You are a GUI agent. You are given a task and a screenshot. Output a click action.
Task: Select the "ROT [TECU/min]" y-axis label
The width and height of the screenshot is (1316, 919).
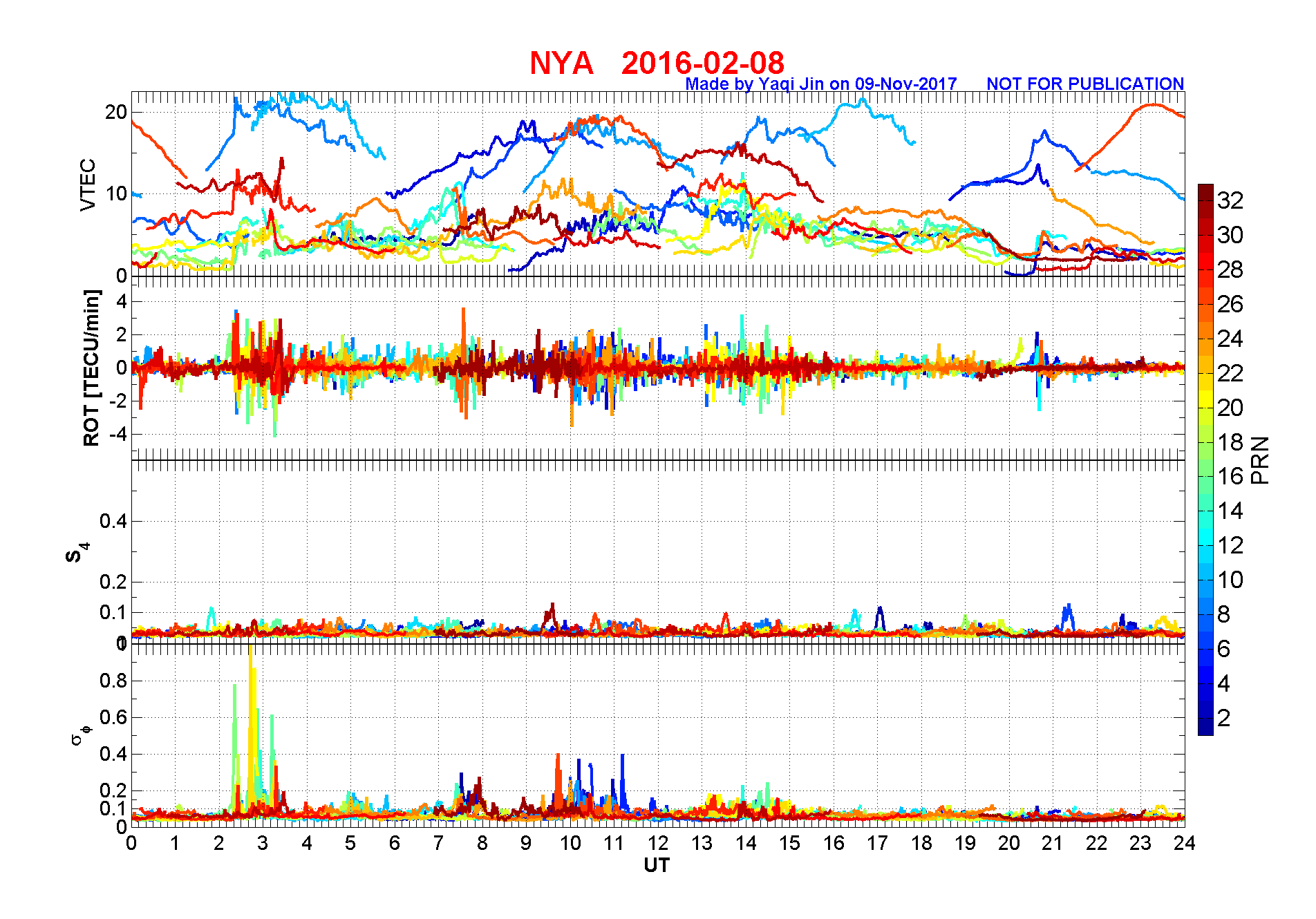pos(91,368)
